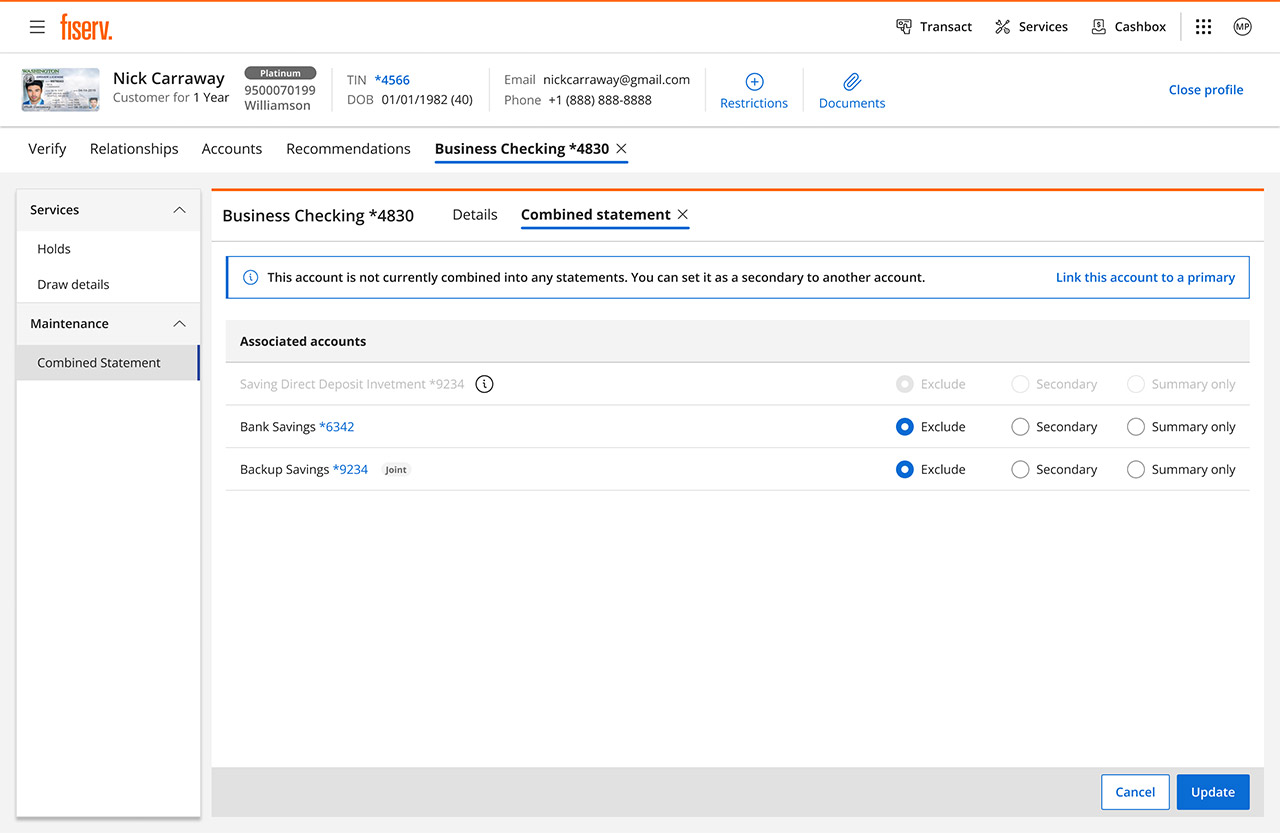
Task: Open the Services tools icon in header
Action: point(1003,27)
